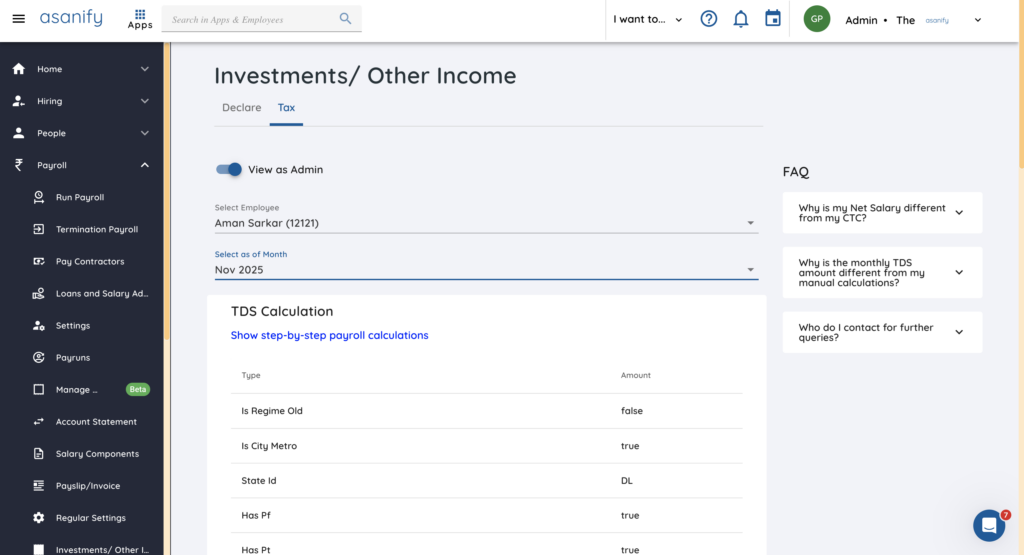Expand the monthly TDS amount FAQ
Viewport: 1024px width, 555px height.
point(882,272)
